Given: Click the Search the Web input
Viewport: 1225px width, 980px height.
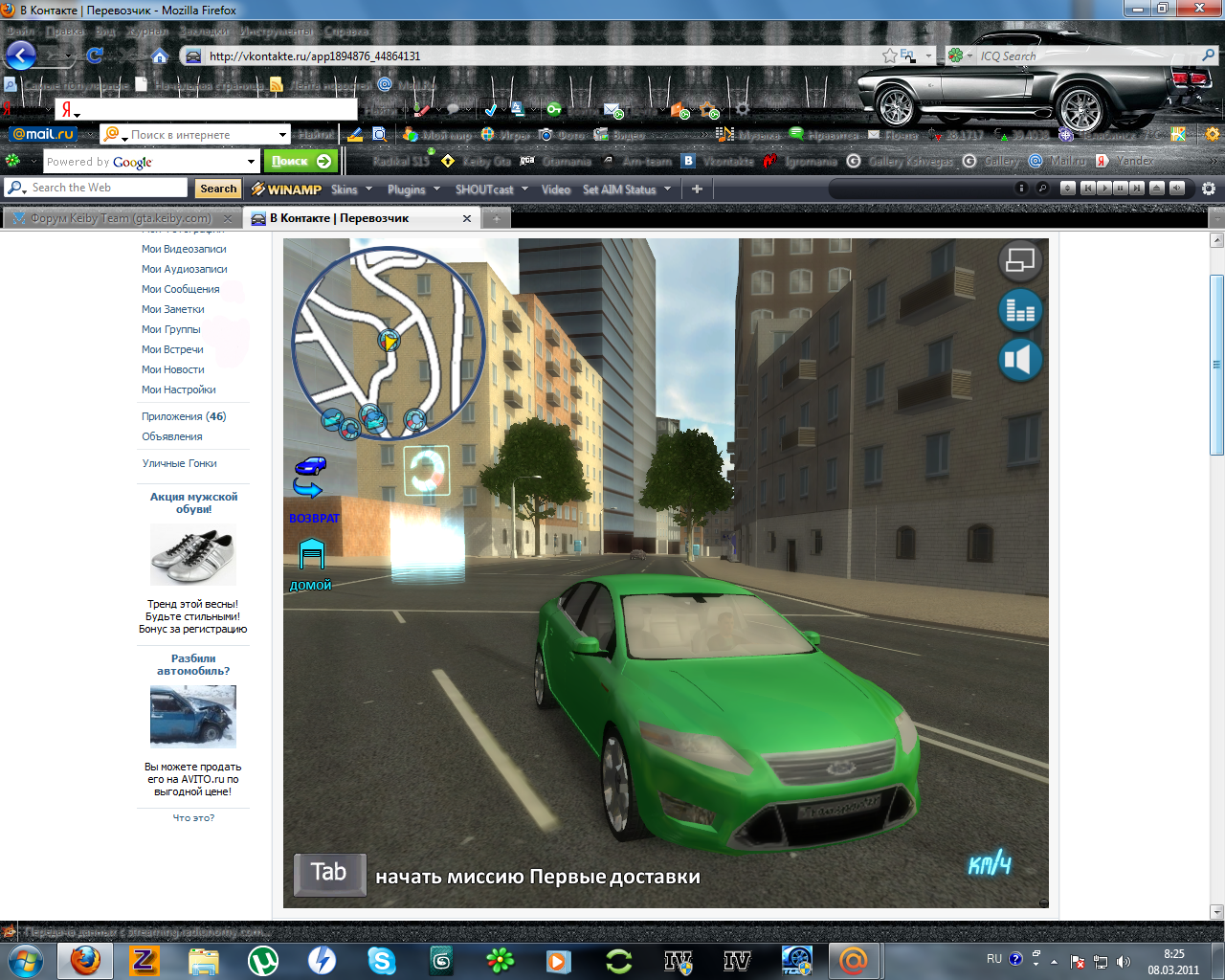Looking at the screenshot, I should click(107, 188).
